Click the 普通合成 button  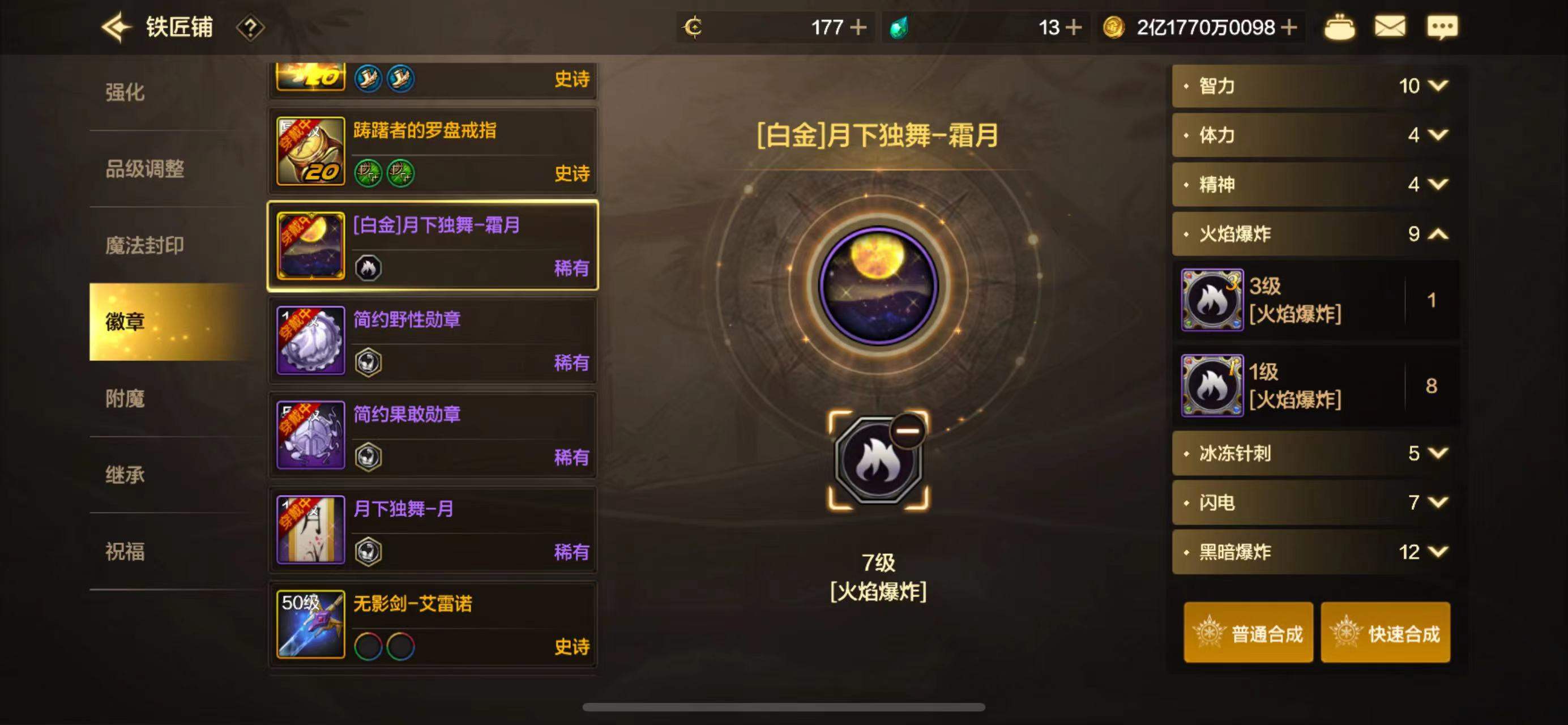click(1248, 633)
